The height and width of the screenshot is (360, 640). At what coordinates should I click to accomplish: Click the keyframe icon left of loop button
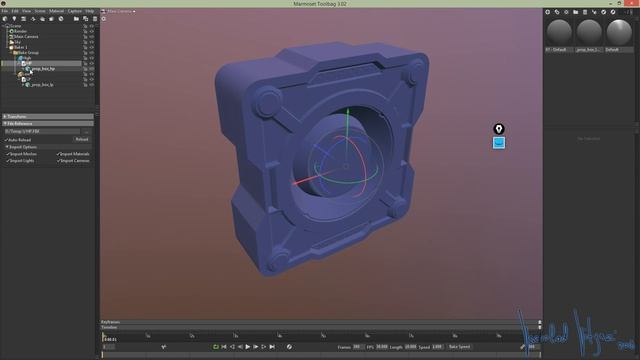(164, 347)
